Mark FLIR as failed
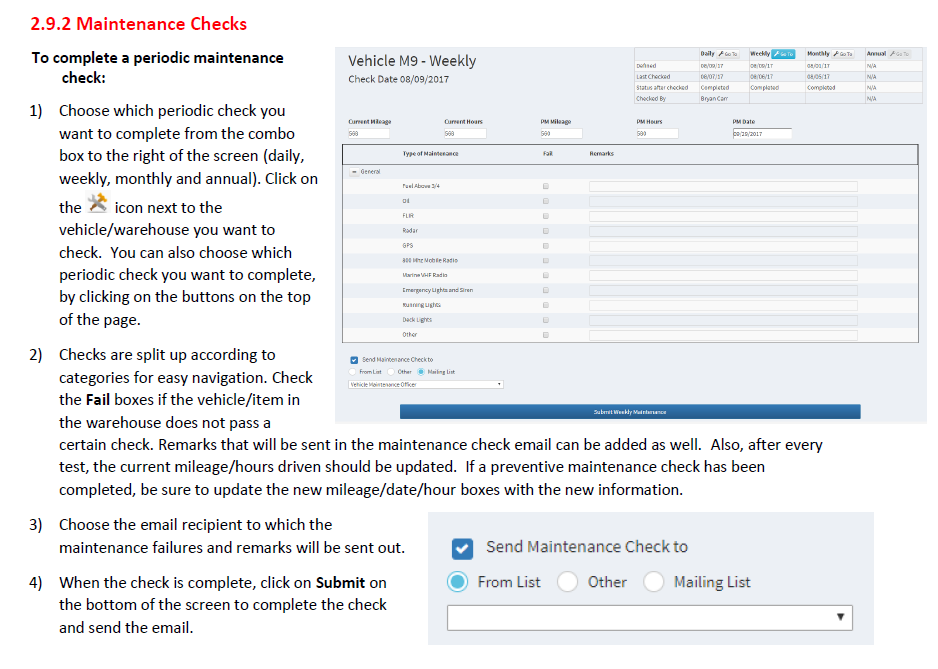The height and width of the screenshot is (669, 938). (x=546, y=216)
